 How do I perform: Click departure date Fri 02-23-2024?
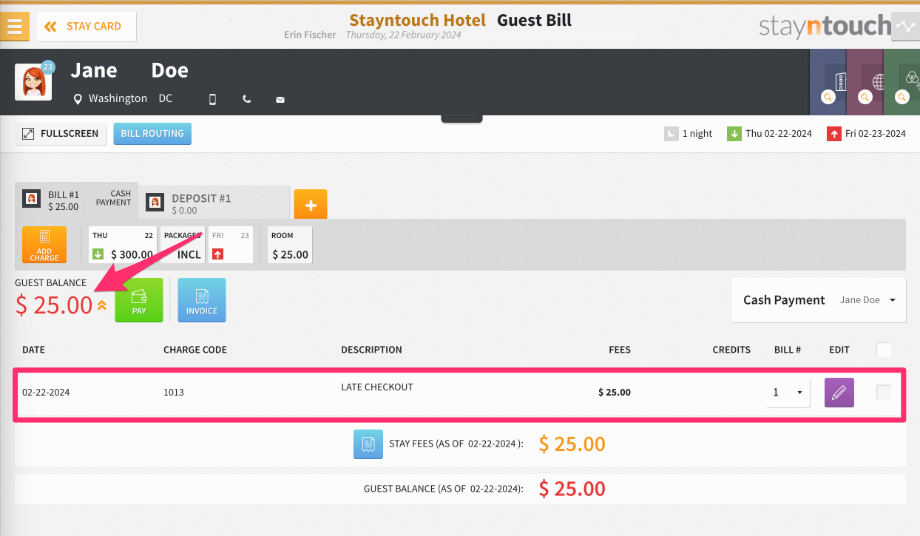(x=875, y=134)
